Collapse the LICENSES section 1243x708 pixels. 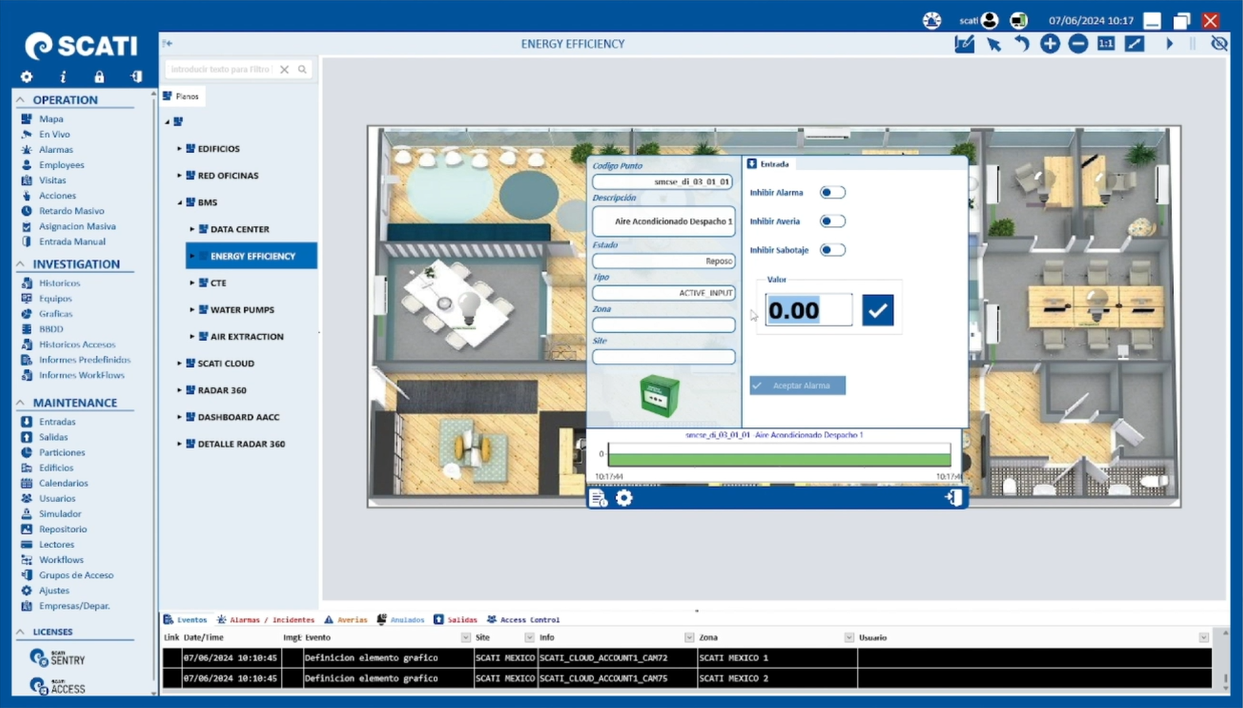pyautogui.click(x=20, y=632)
